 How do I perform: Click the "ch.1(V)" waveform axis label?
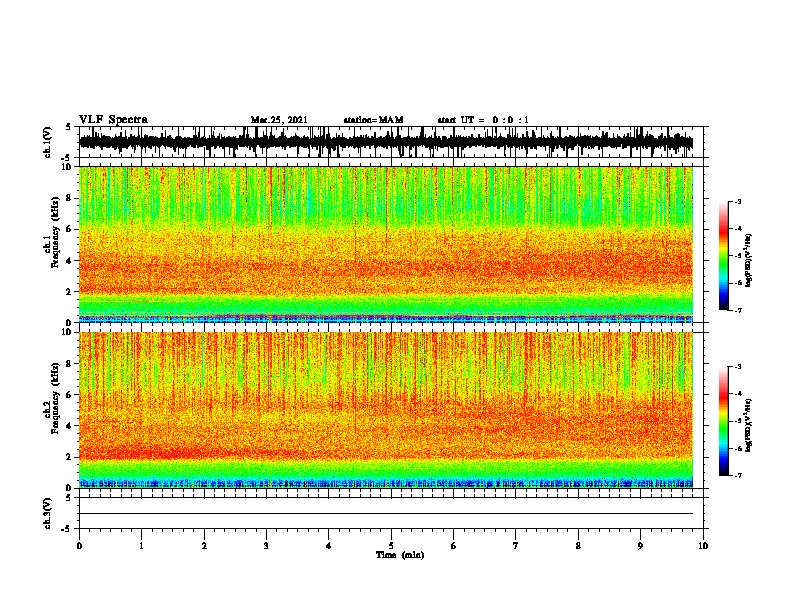click(48, 142)
